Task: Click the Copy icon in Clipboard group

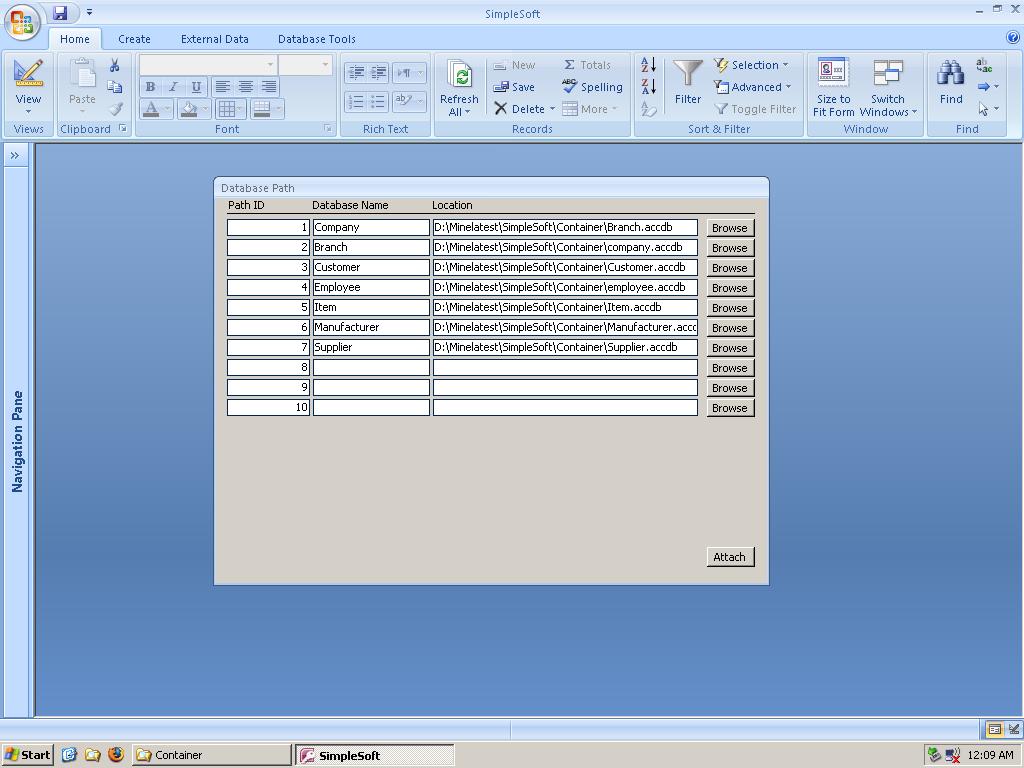Action: [115, 87]
